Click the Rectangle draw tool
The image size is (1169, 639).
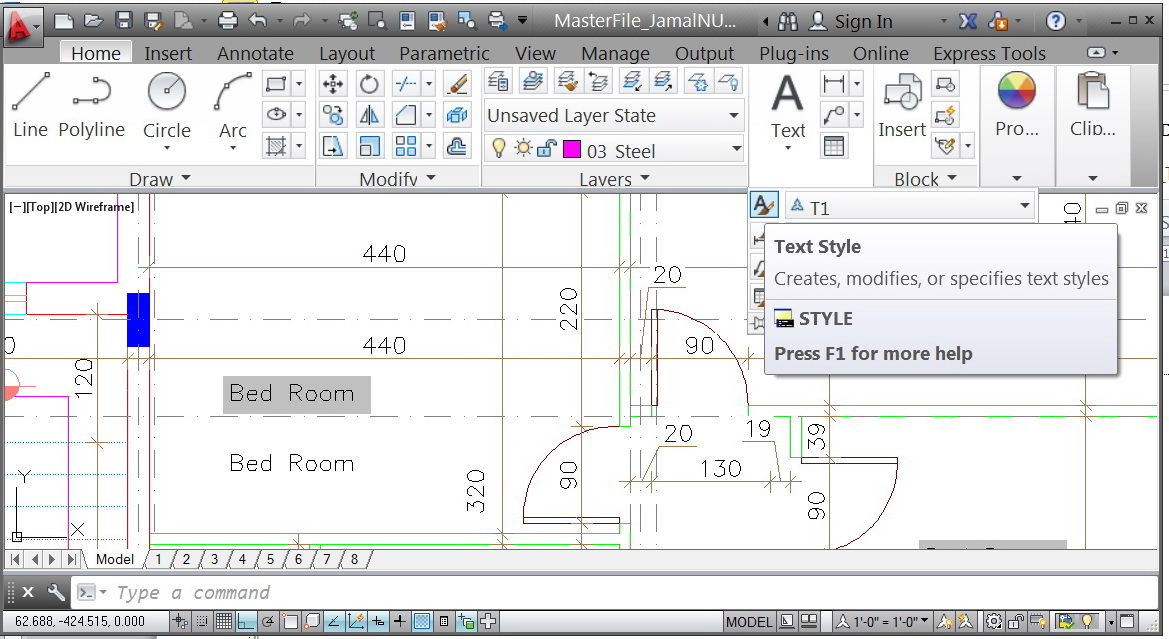pos(276,84)
